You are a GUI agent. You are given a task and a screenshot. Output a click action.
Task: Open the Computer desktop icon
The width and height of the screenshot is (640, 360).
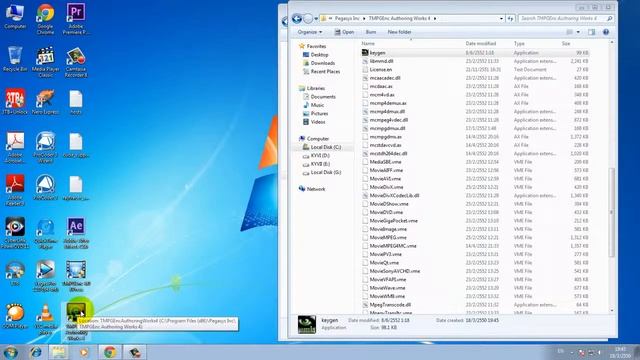coord(15,16)
